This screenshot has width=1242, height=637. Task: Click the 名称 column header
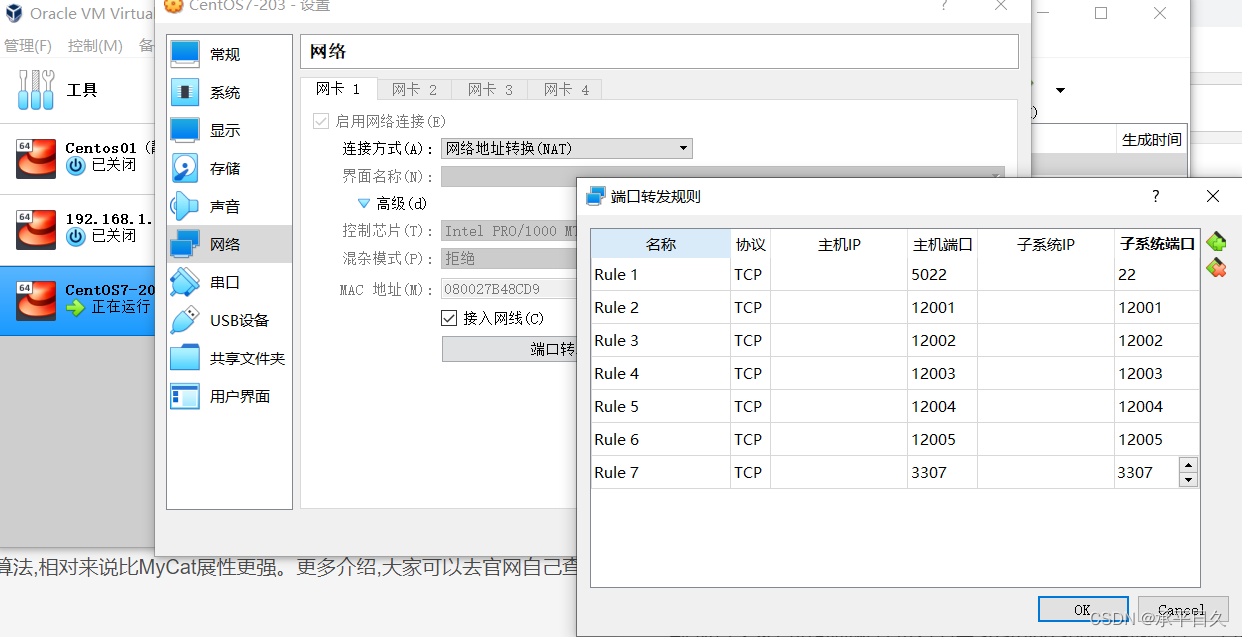(x=661, y=244)
